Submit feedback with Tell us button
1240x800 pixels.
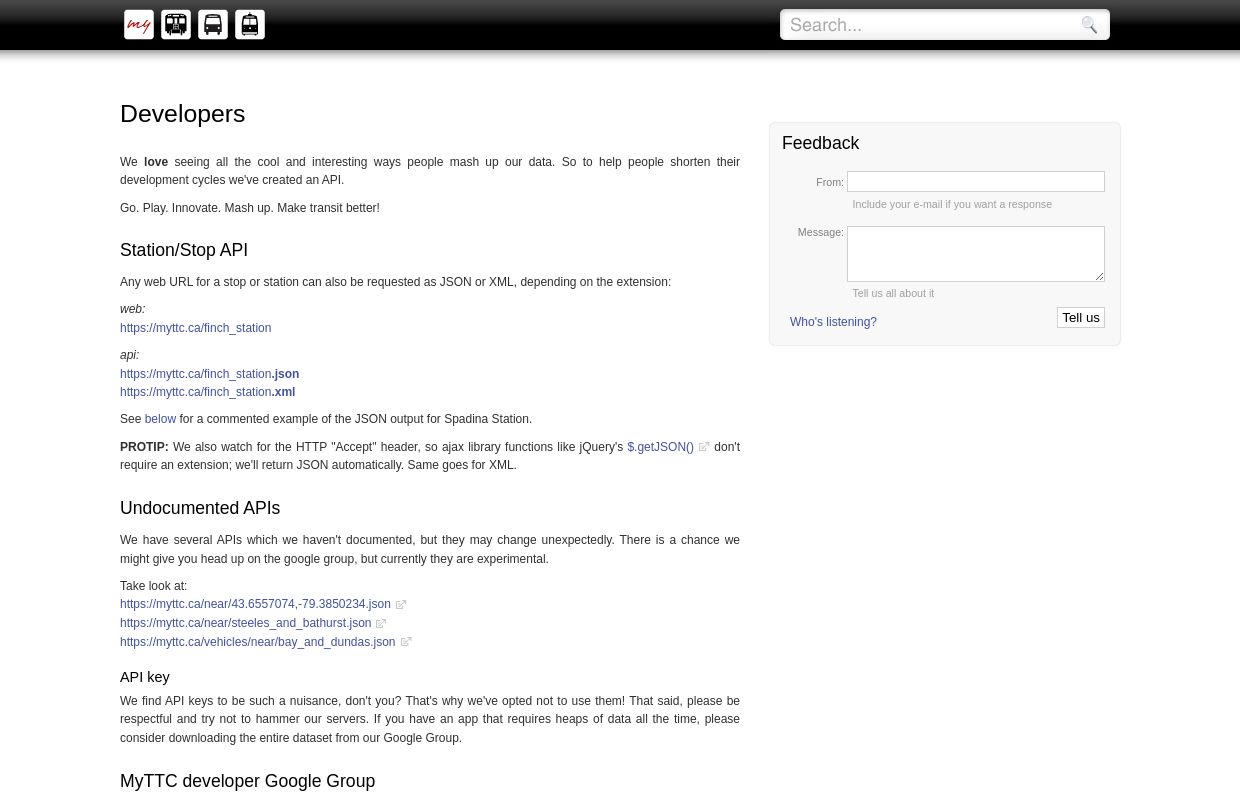click(x=1081, y=318)
